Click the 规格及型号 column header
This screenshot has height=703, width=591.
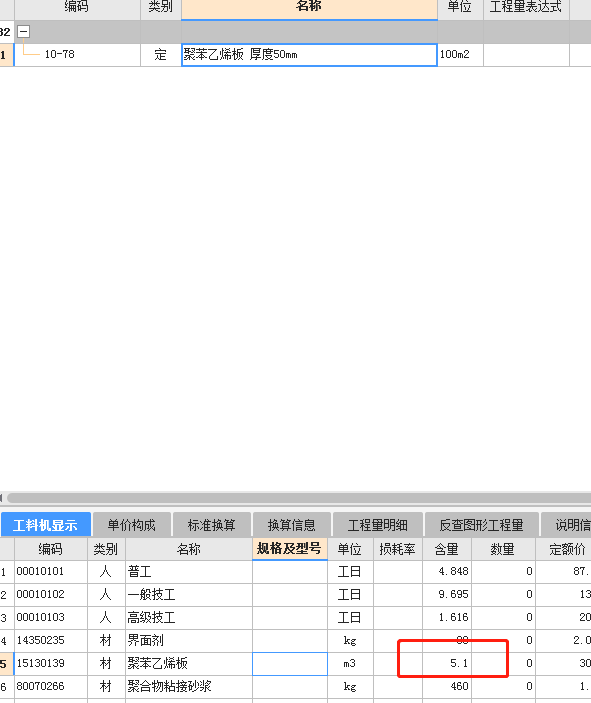(x=290, y=549)
